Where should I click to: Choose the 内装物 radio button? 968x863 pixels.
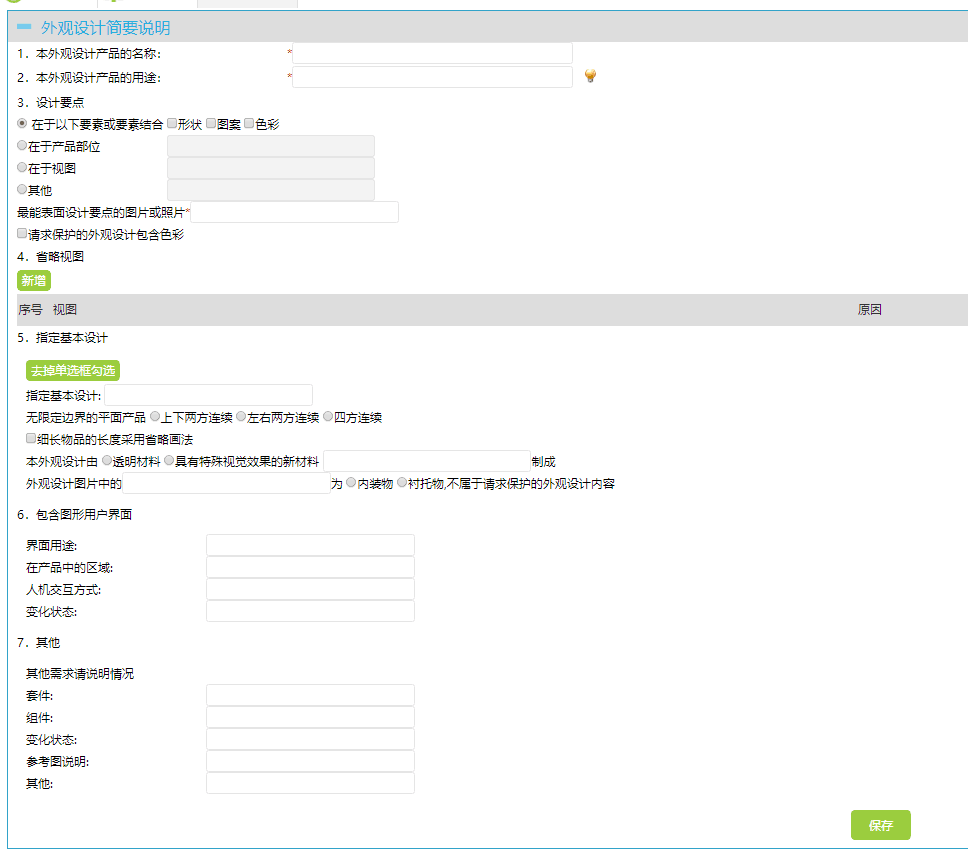click(351, 483)
